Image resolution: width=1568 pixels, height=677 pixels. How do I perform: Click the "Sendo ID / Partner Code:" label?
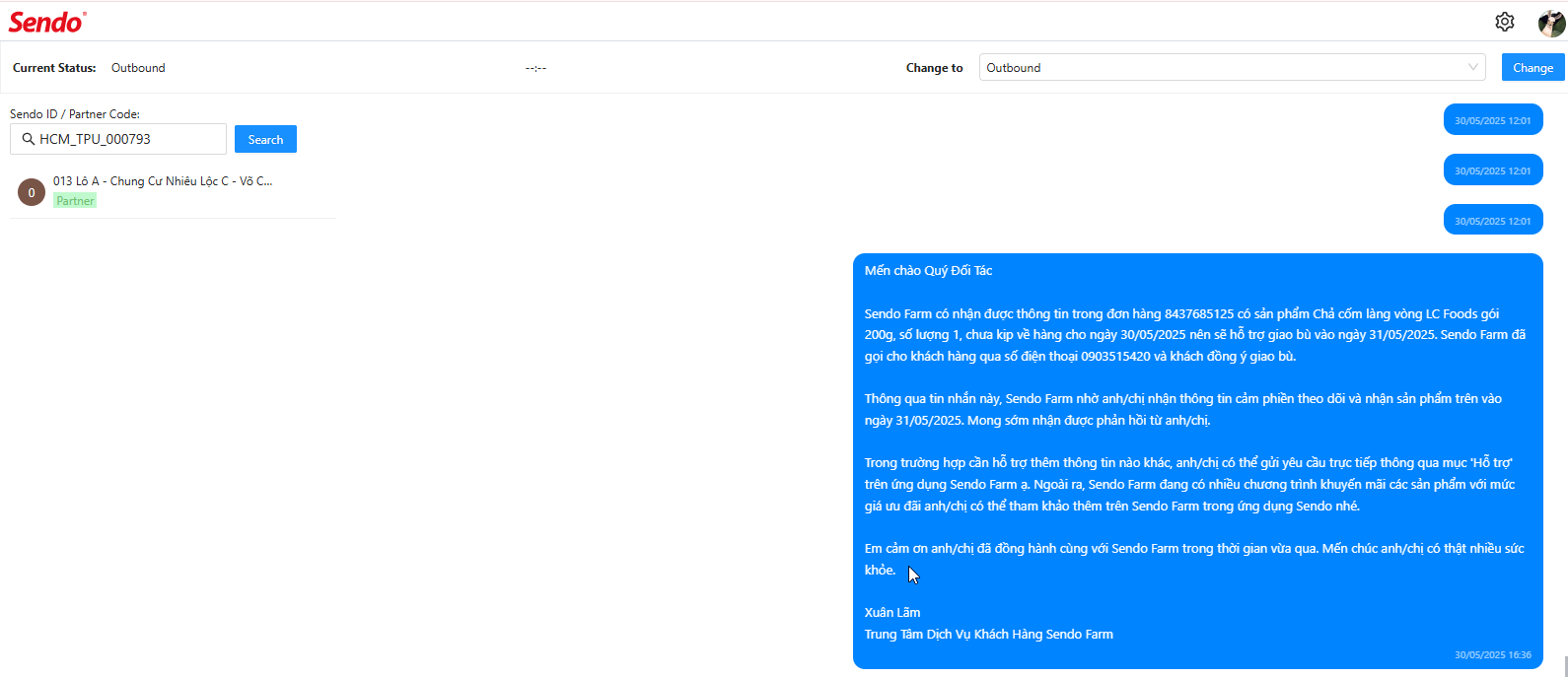[x=75, y=113]
